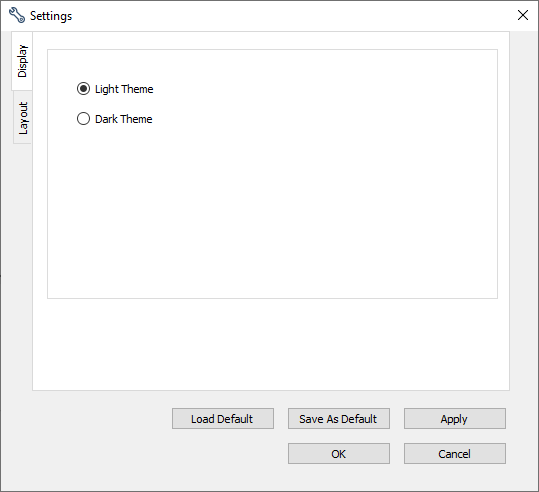The width and height of the screenshot is (539, 492).
Task: Click the "Light Theme" label text
Action: [124, 89]
